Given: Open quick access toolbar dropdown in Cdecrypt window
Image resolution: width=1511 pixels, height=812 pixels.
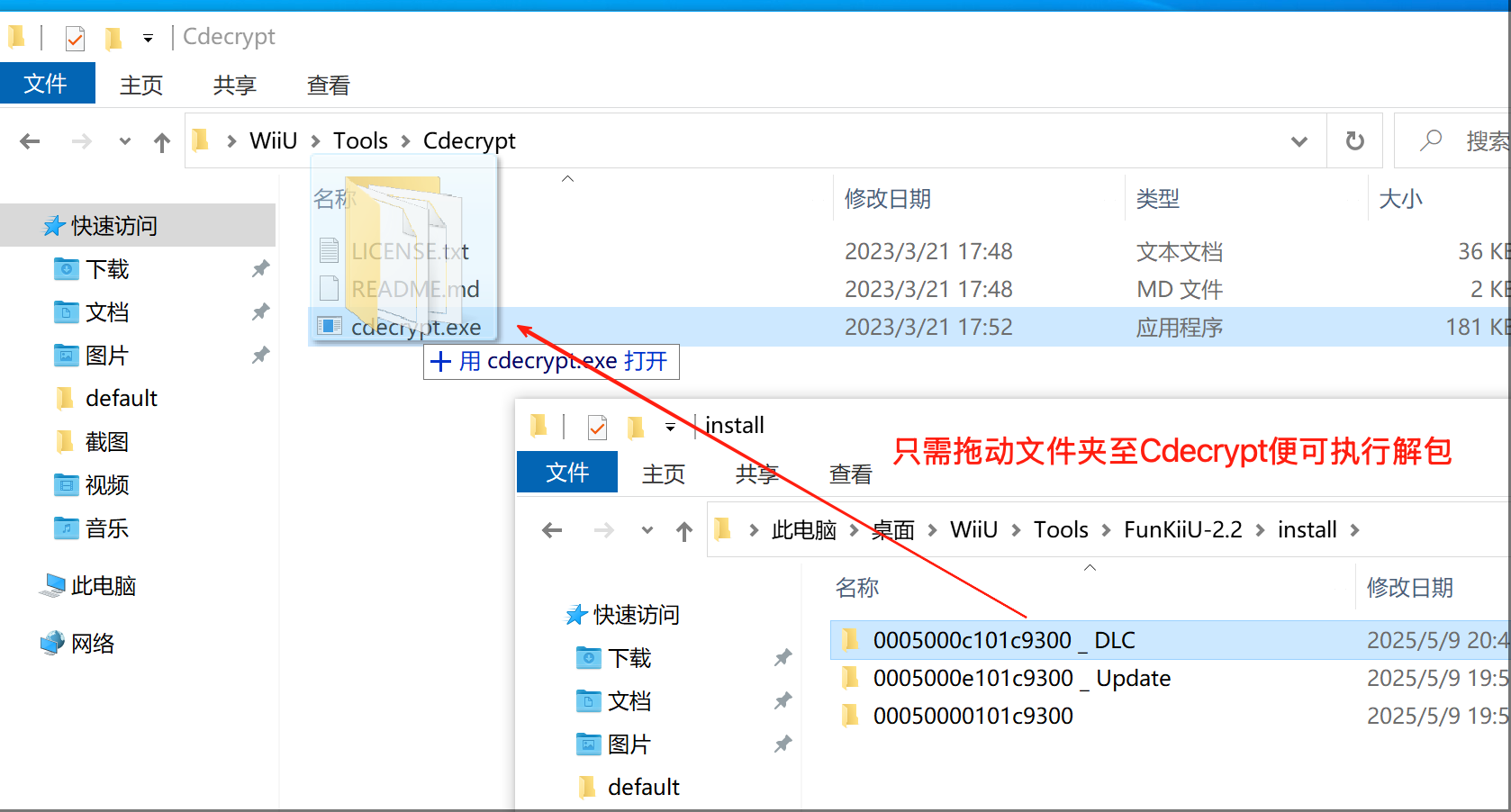Looking at the screenshot, I should (148, 38).
